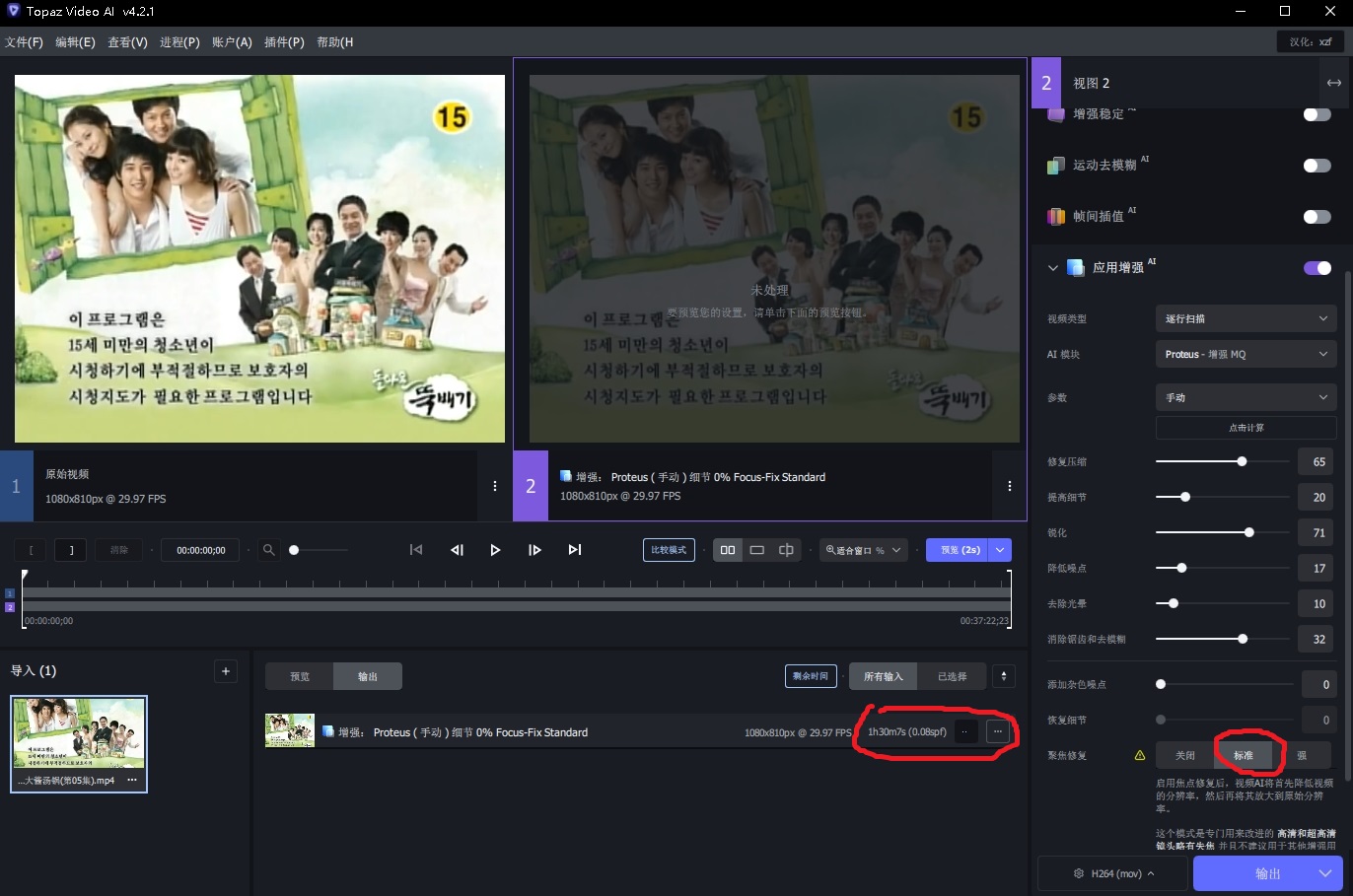This screenshot has height=896, width=1353.
Task: Open the 适合窗口 % zoom dropdown
Action: pos(863,550)
